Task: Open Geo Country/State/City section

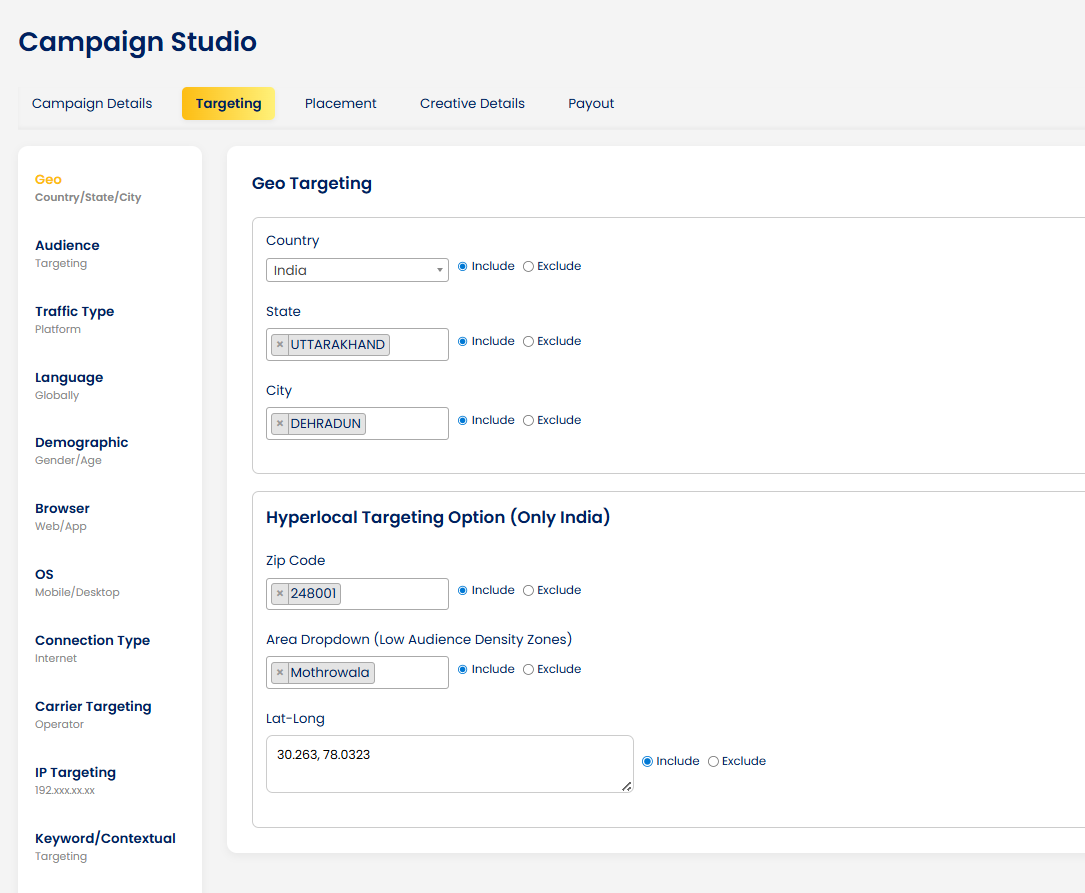Action: click(x=88, y=188)
